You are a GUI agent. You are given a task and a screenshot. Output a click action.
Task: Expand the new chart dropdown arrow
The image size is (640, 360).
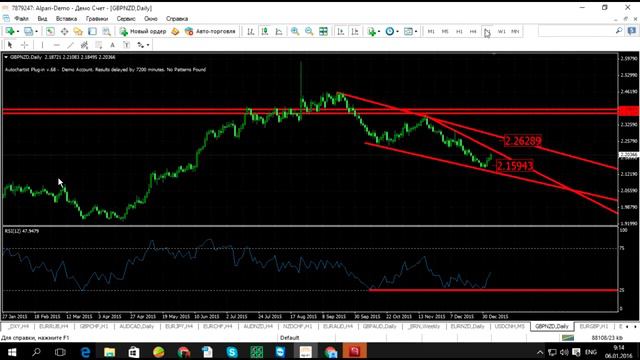[x=18, y=32]
